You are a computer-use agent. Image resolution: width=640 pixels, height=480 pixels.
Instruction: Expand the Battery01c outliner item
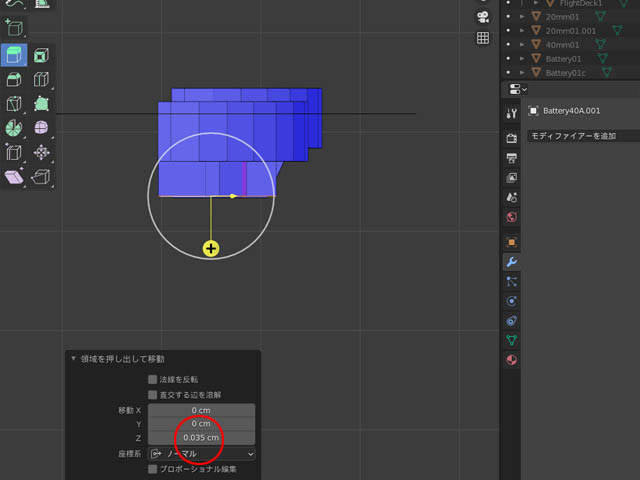pos(522,73)
